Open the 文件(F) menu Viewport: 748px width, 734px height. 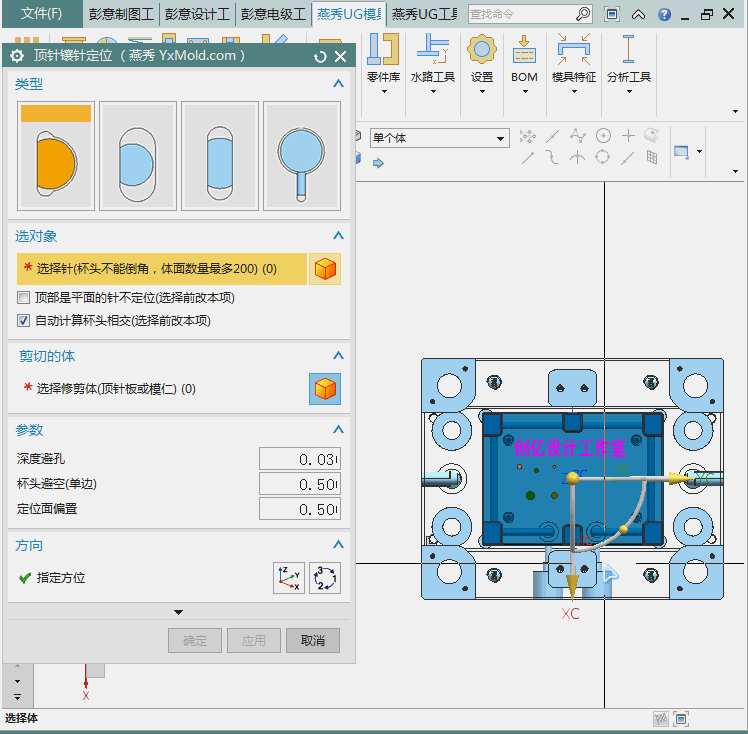tap(42, 13)
